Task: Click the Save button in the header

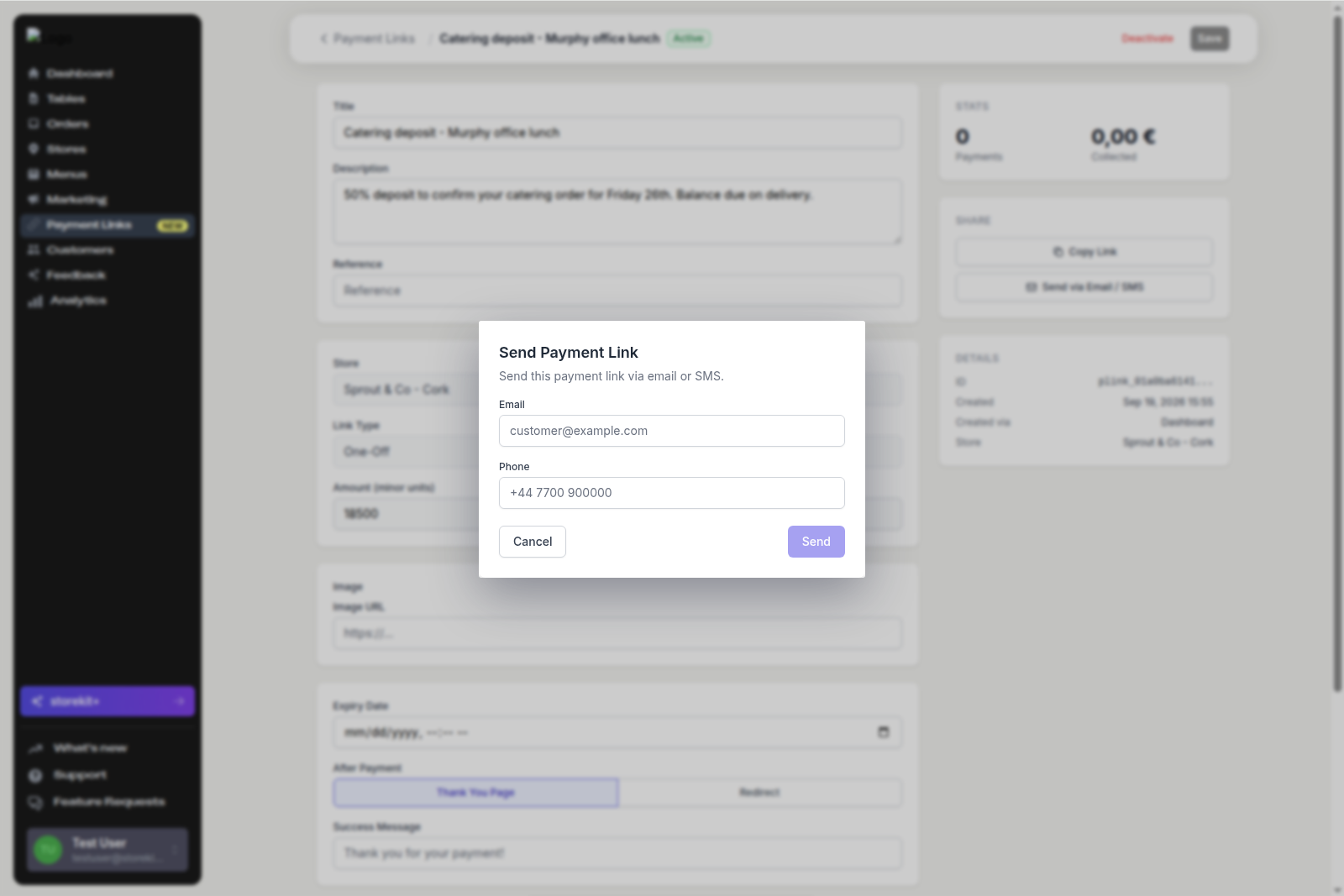Action: [x=1210, y=39]
